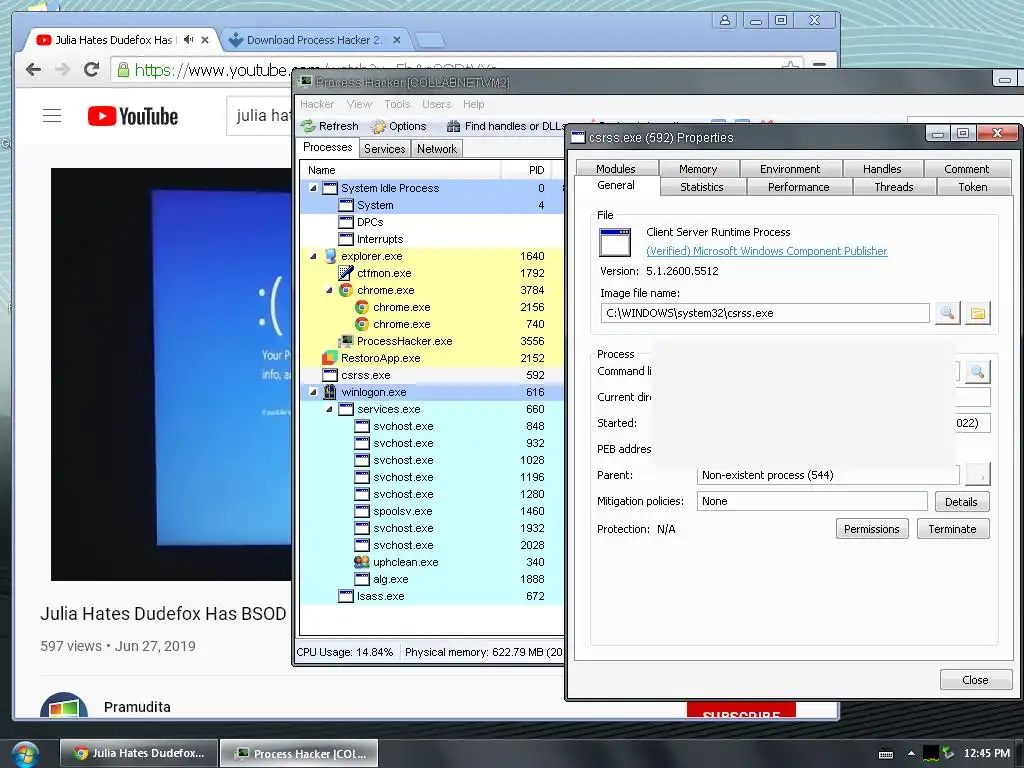Click winlogon.exe icon

[330, 392]
